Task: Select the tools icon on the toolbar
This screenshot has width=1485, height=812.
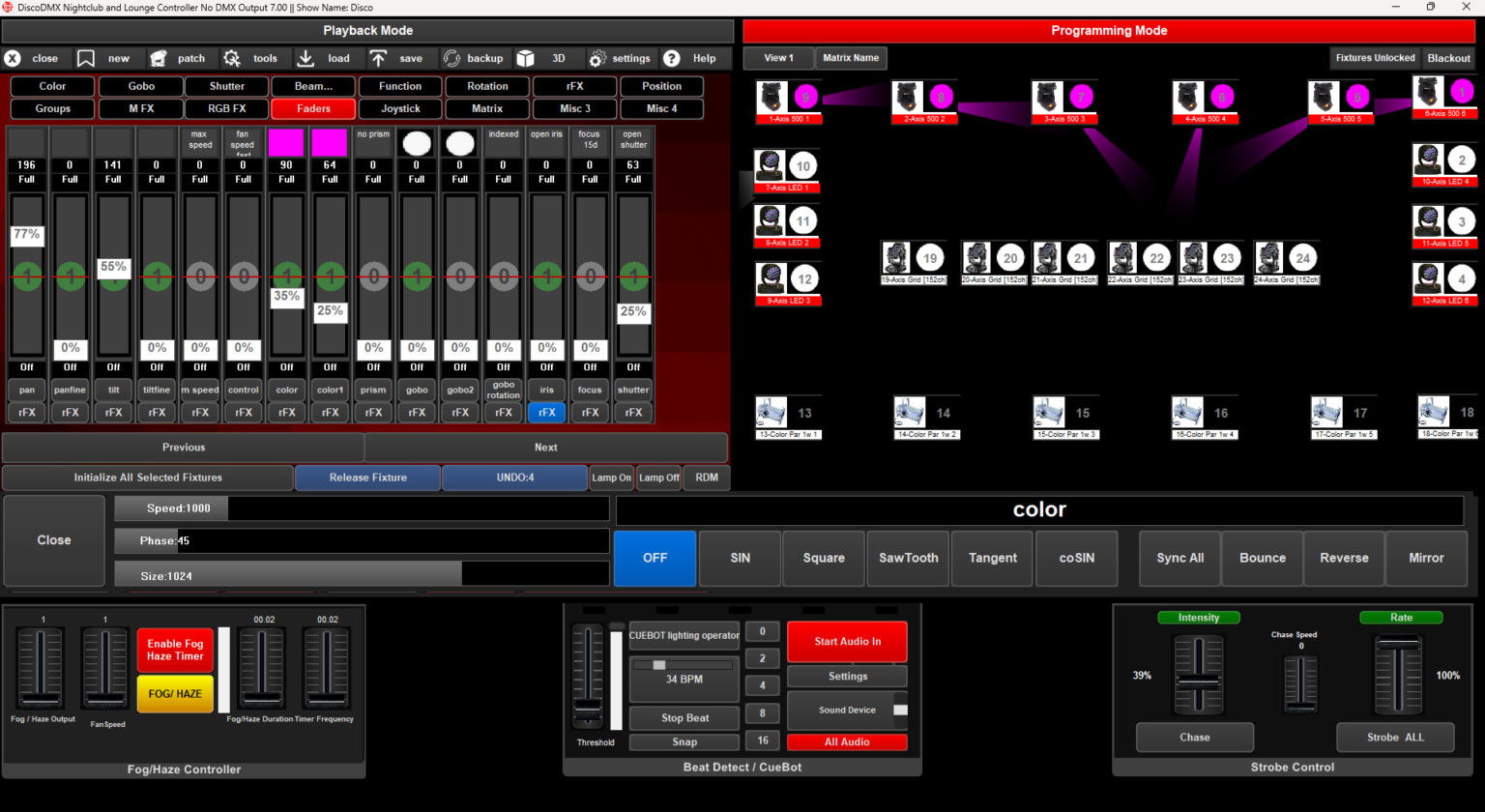Action: (x=231, y=58)
